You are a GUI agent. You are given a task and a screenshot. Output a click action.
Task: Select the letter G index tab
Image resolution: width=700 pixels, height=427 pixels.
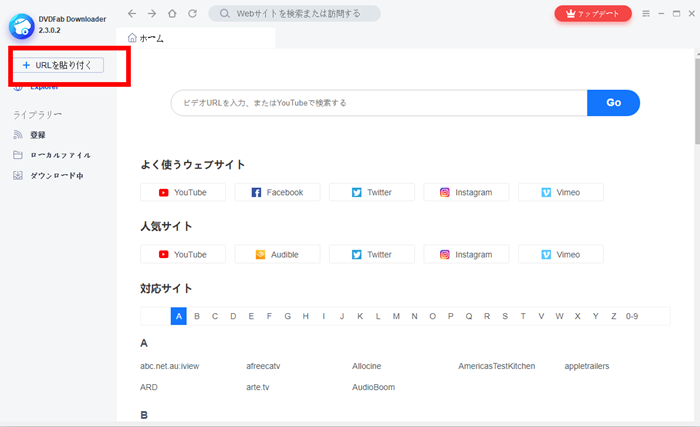[288, 316]
